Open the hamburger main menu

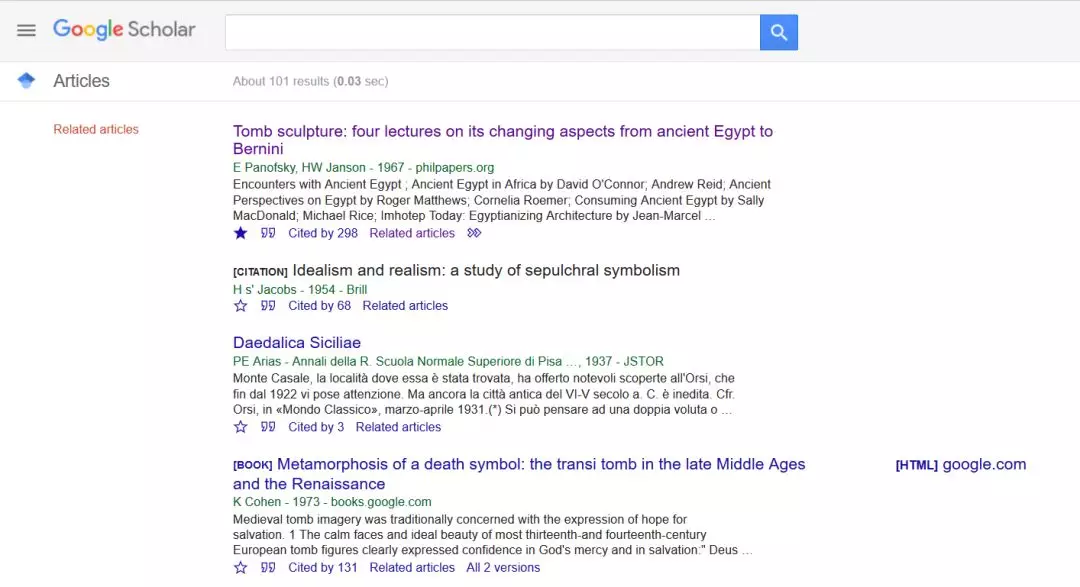(x=26, y=31)
